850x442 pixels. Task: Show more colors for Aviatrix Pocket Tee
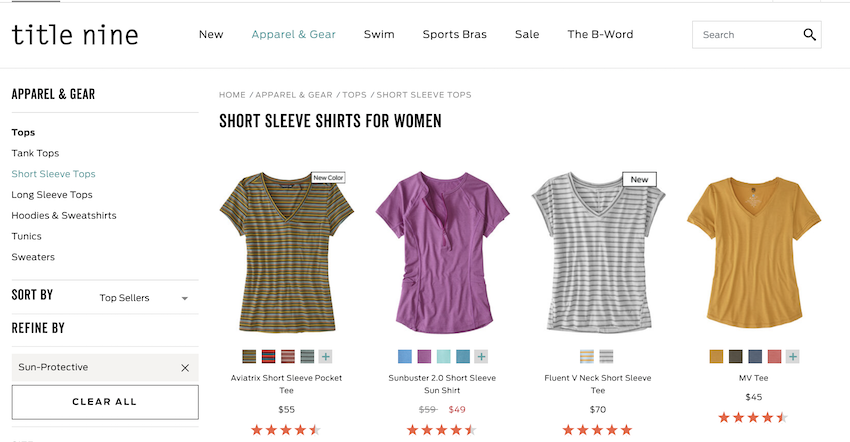click(325, 356)
